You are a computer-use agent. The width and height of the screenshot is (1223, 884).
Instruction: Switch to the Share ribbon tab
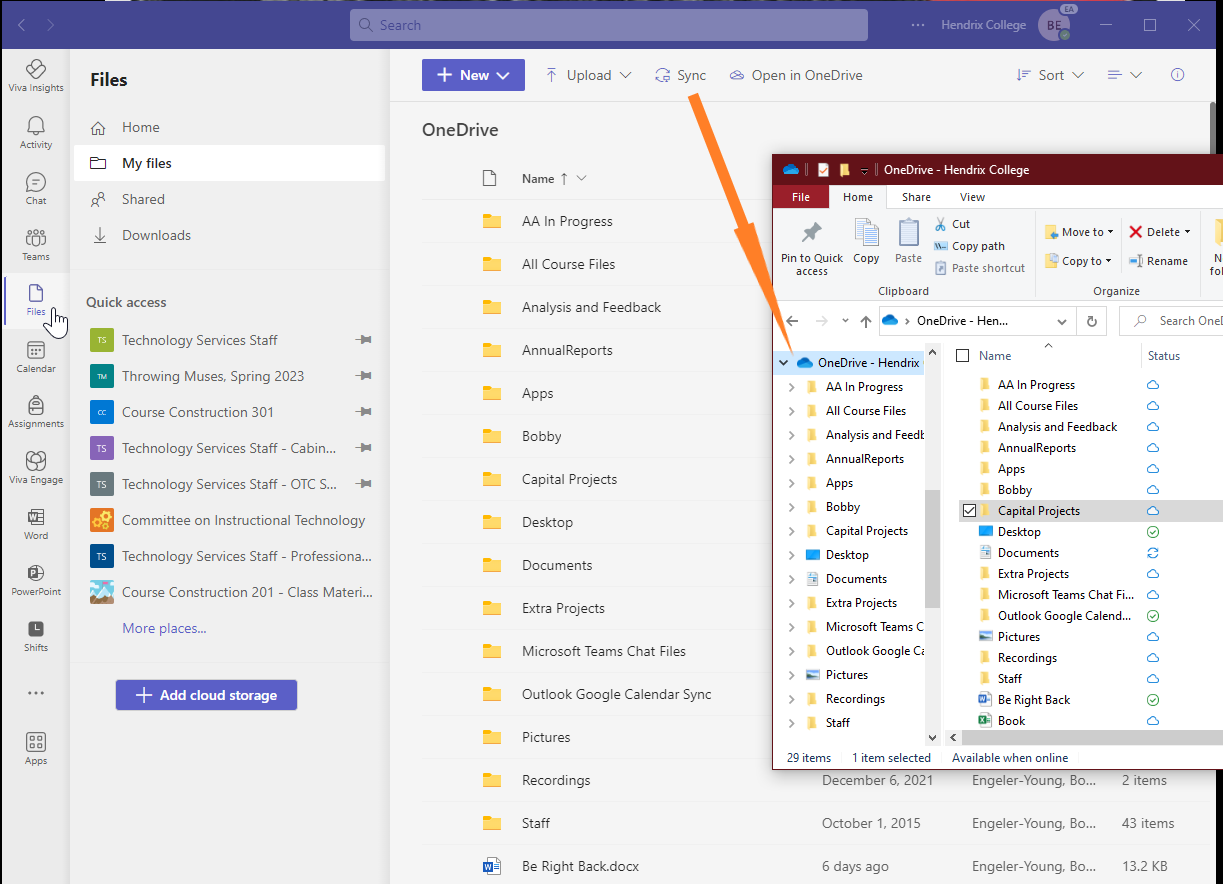point(915,197)
